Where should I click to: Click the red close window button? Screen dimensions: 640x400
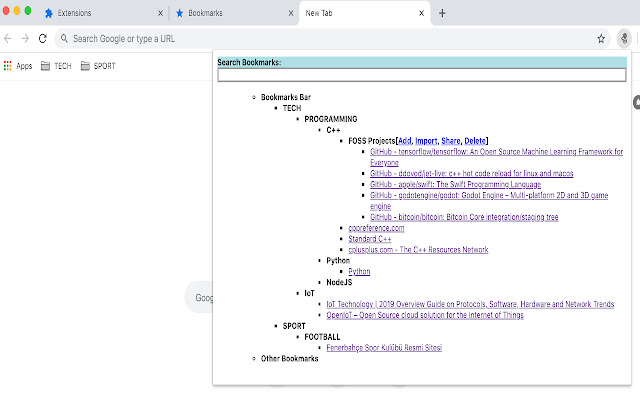click(6, 11)
